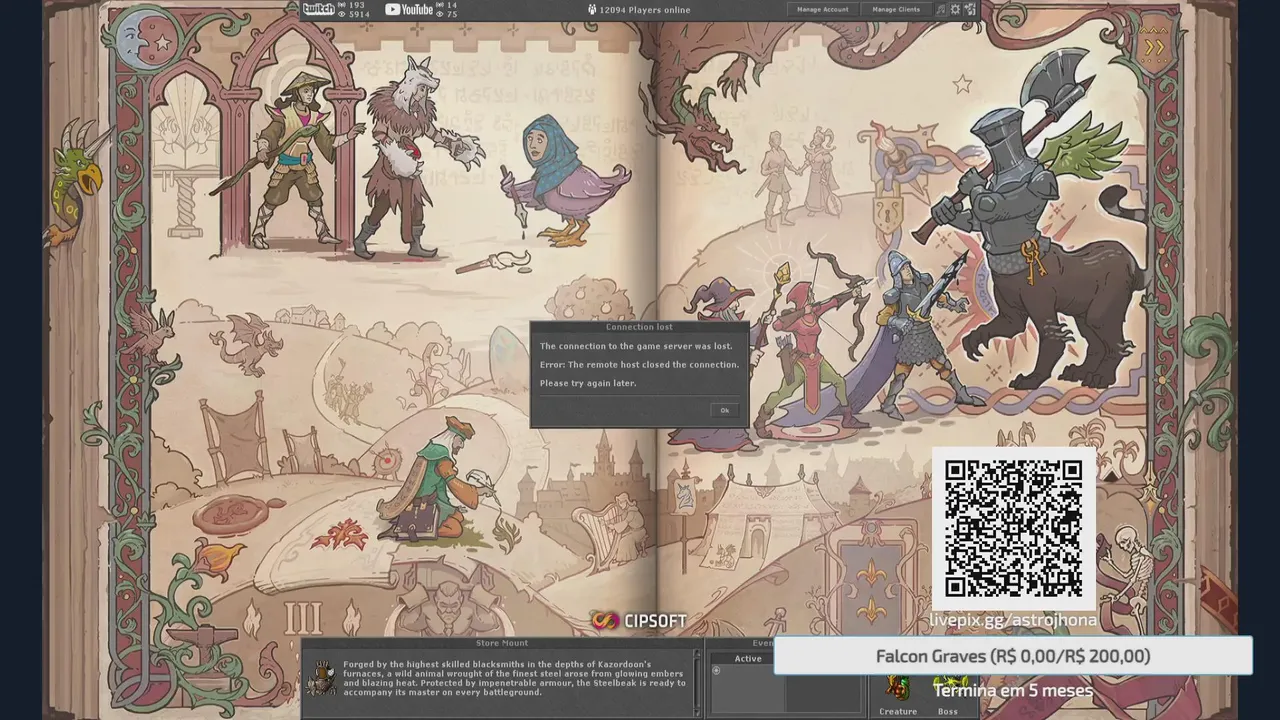Viewport: 1280px width, 720px height.
Task: Click the double-arrow next page ornament
Action: coord(1155,47)
